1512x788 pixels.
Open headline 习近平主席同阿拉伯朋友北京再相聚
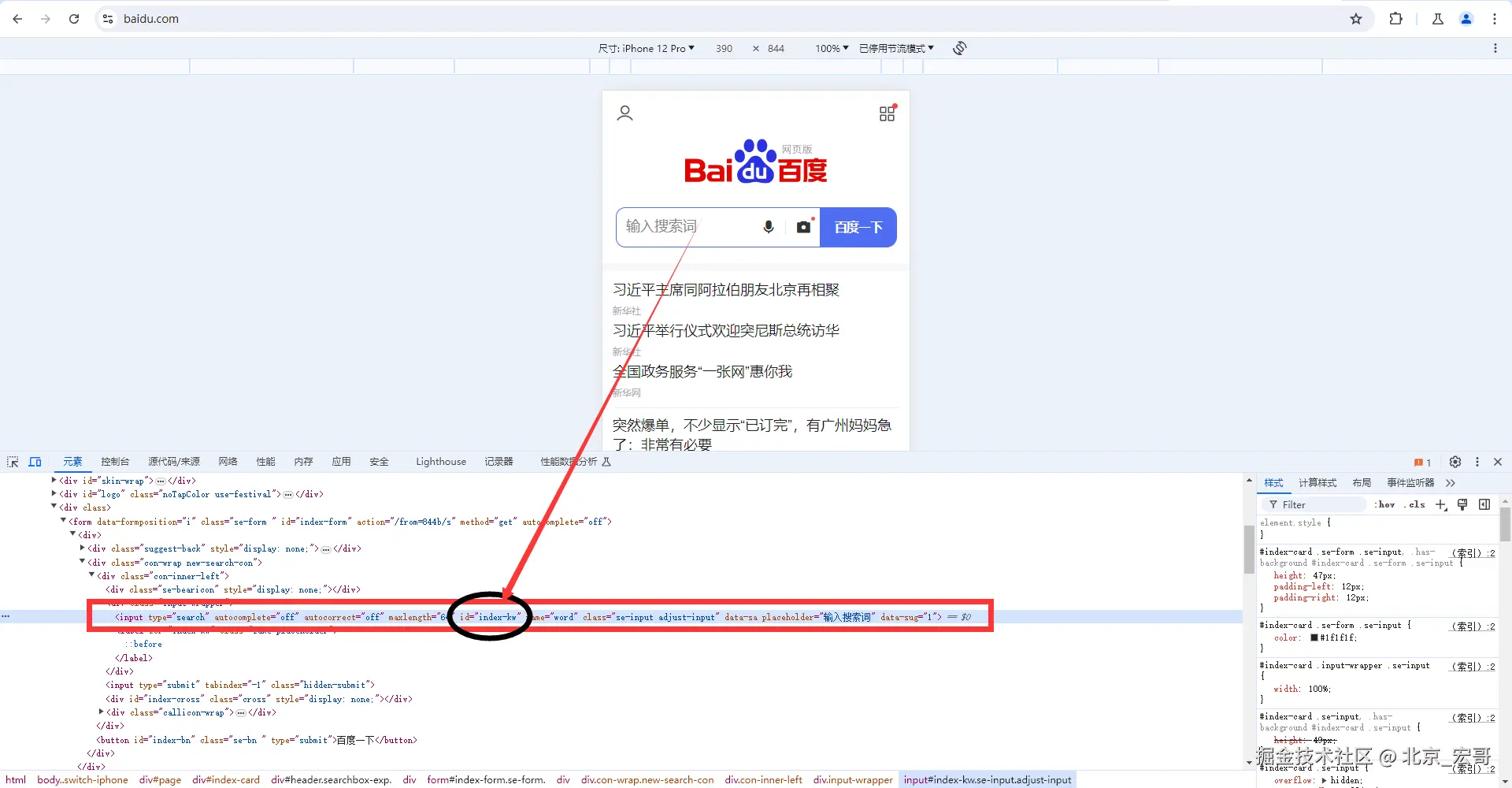(x=726, y=290)
